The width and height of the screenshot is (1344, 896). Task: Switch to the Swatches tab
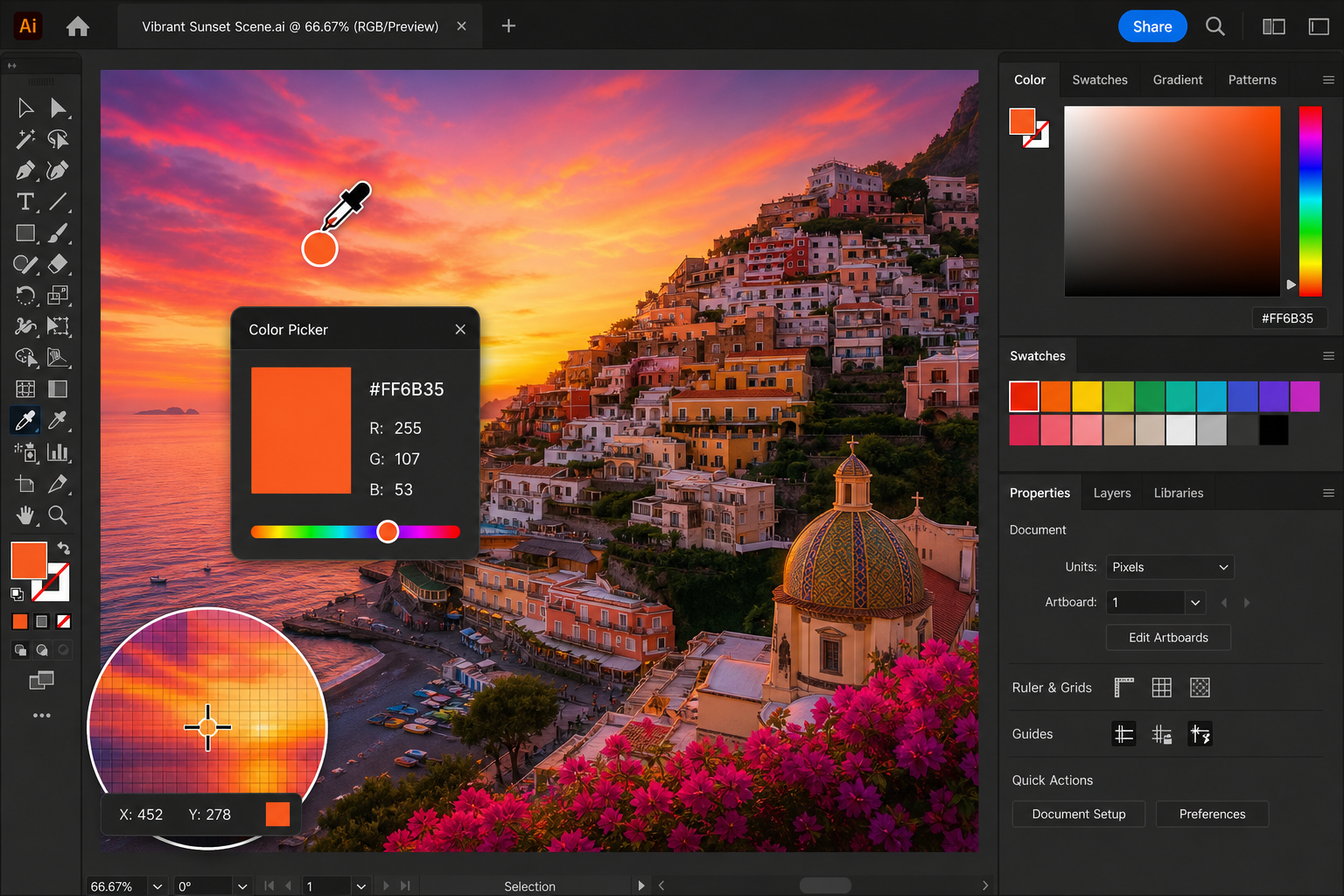[1100, 80]
